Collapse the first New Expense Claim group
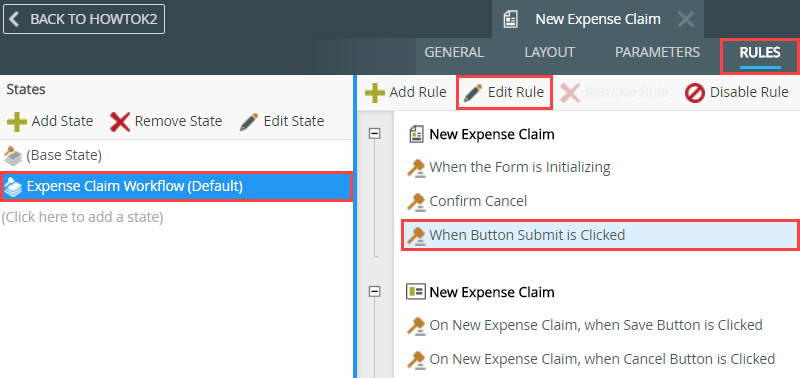This screenshot has height=378, width=800. [x=375, y=134]
